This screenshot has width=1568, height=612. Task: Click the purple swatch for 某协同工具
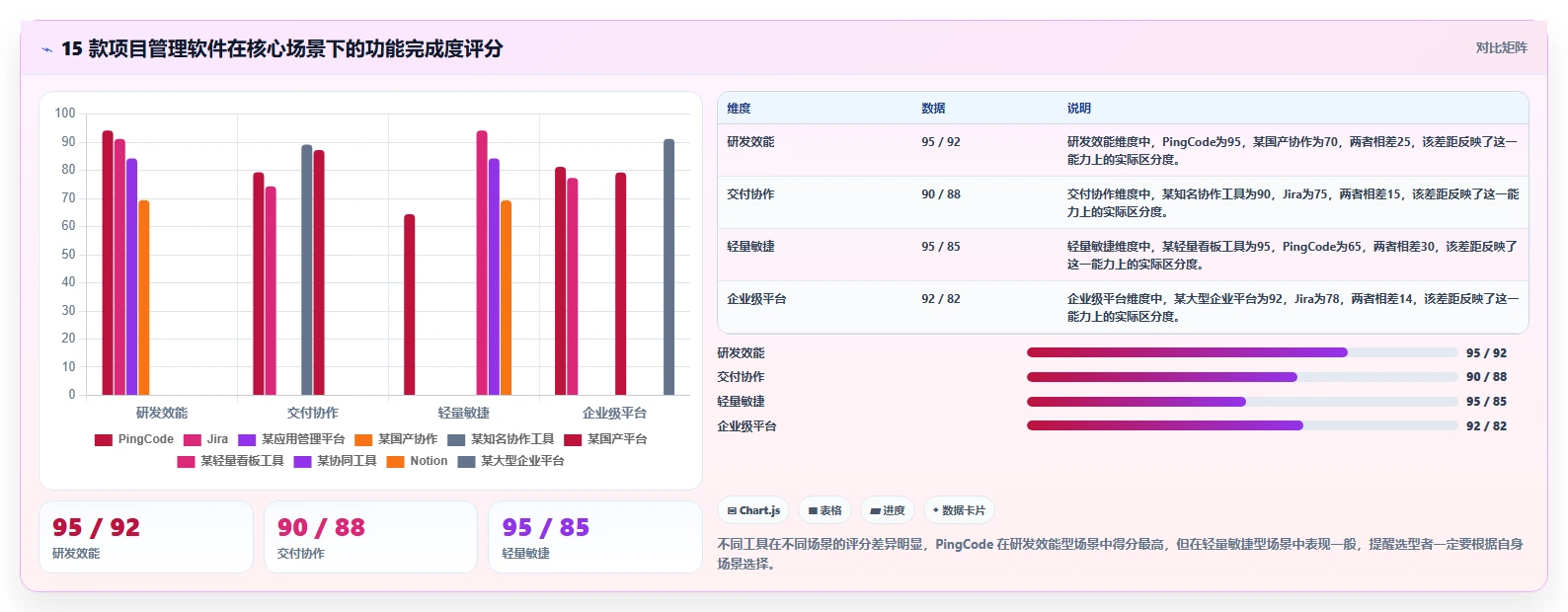coord(302,461)
